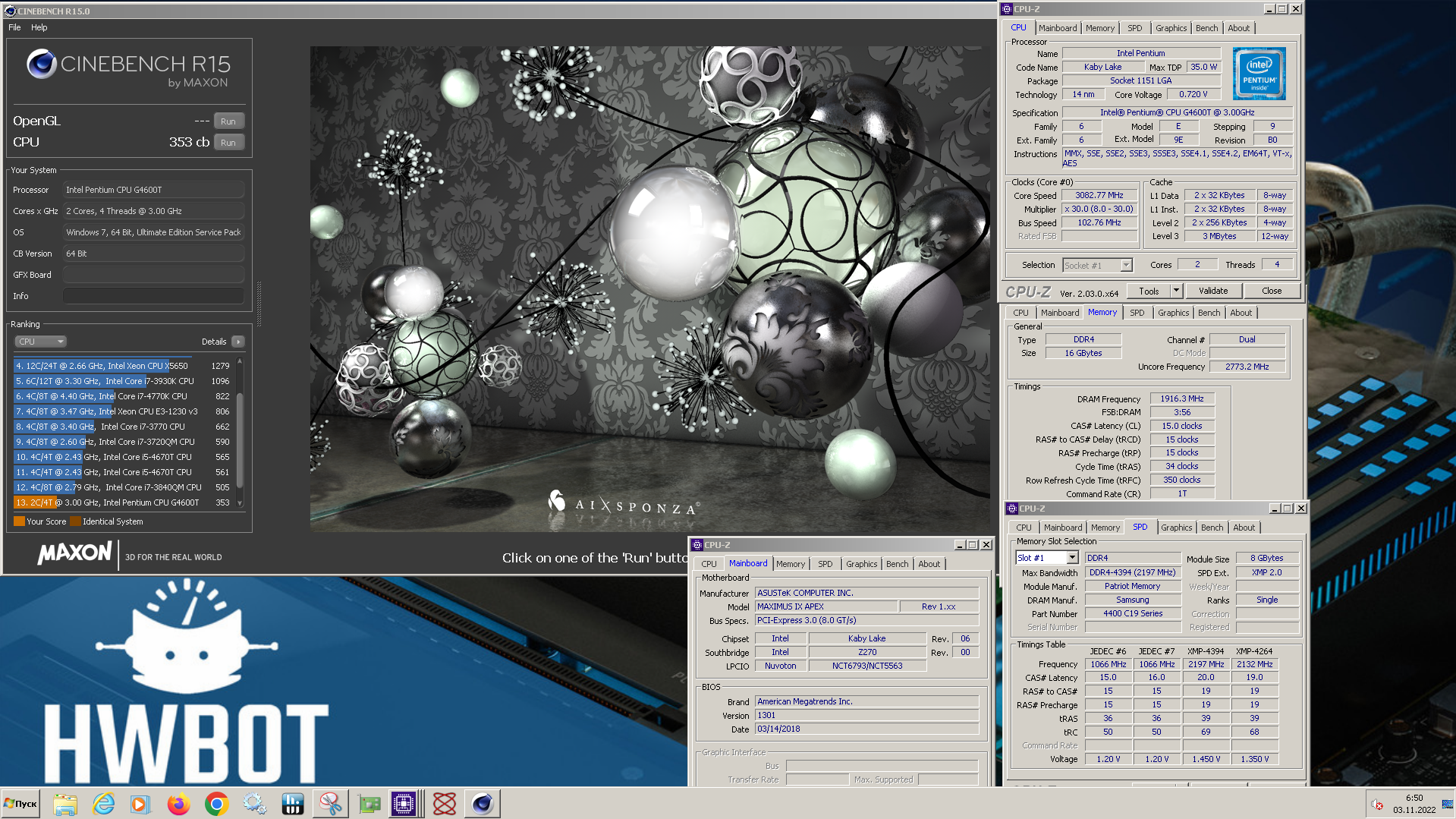Click the Tools button in CPU-Z

pyautogui.click(x=1149, y=291)
